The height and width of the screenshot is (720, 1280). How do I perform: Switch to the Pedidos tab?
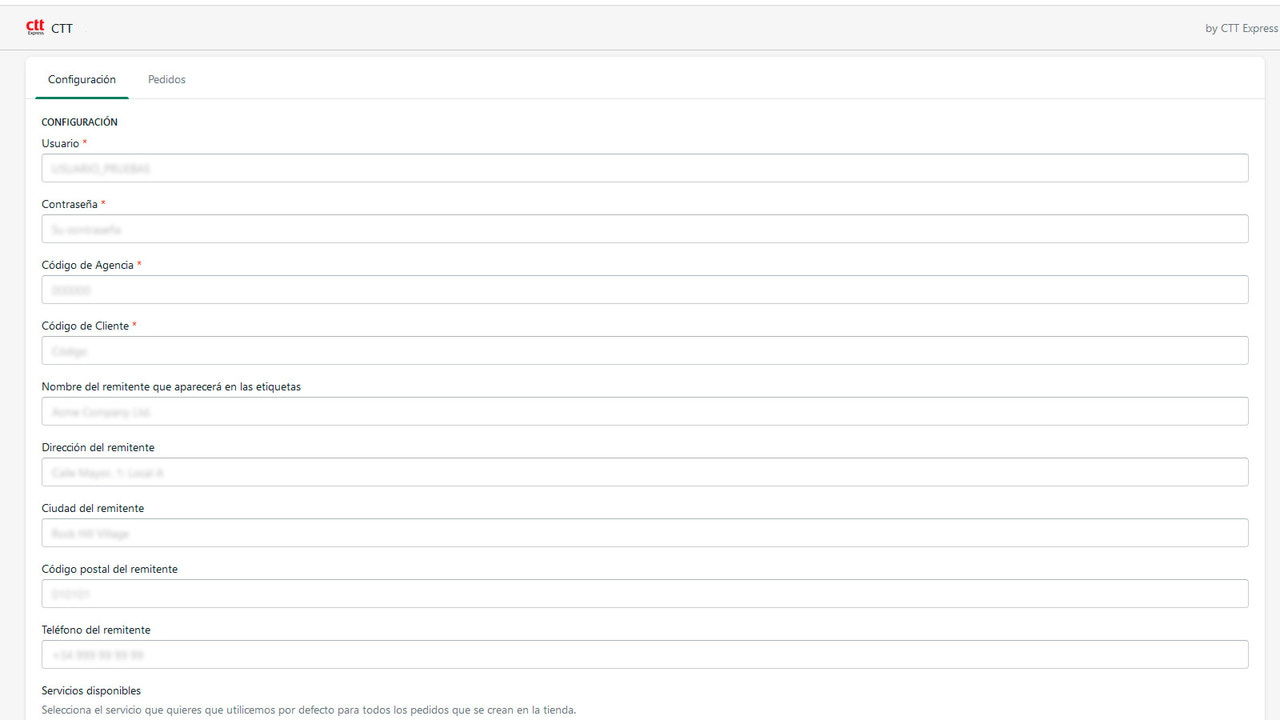[166, 79]
